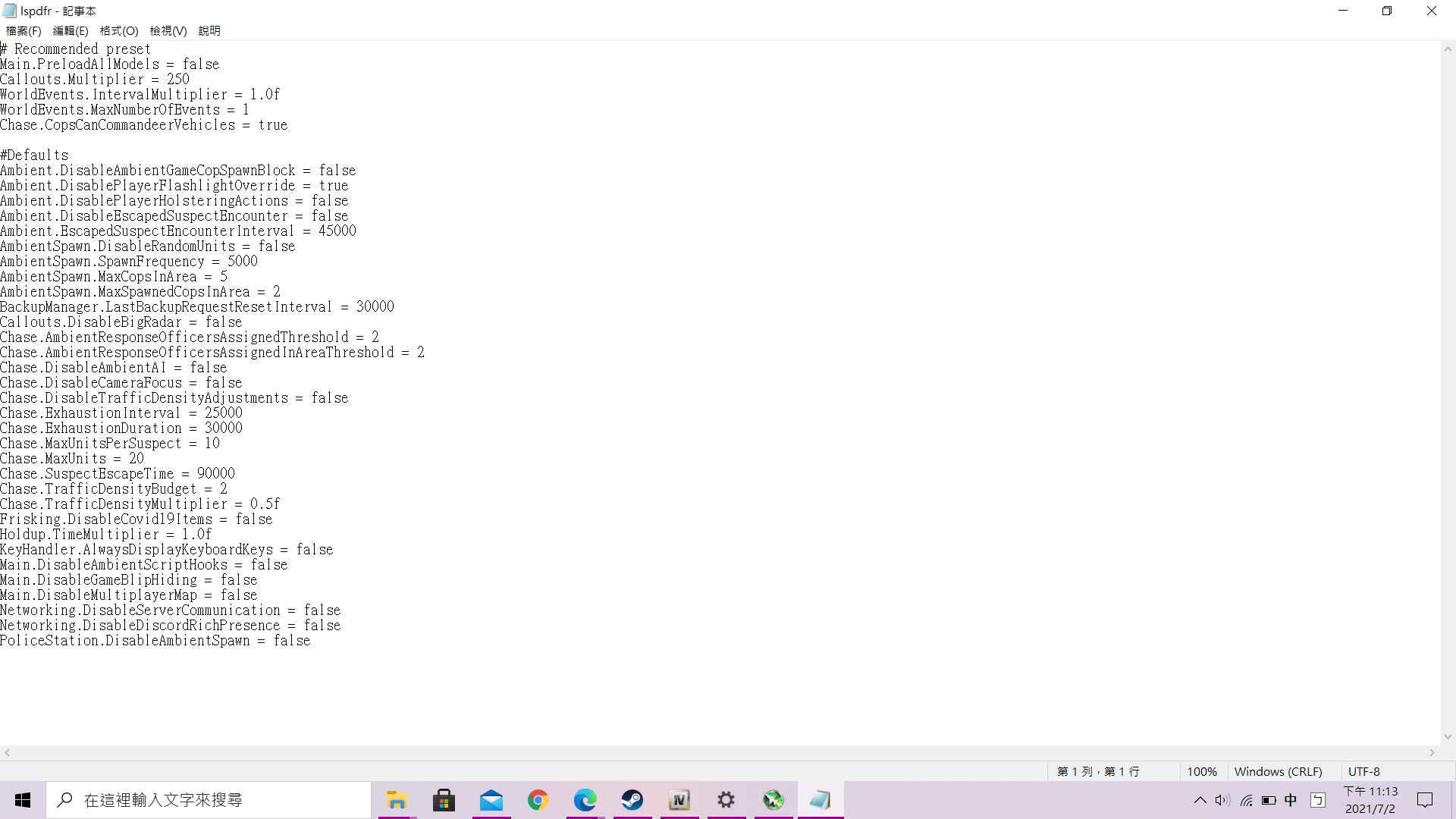Open the 說明 help menu
The image size is (1456, 819).
tap(209, 31)
